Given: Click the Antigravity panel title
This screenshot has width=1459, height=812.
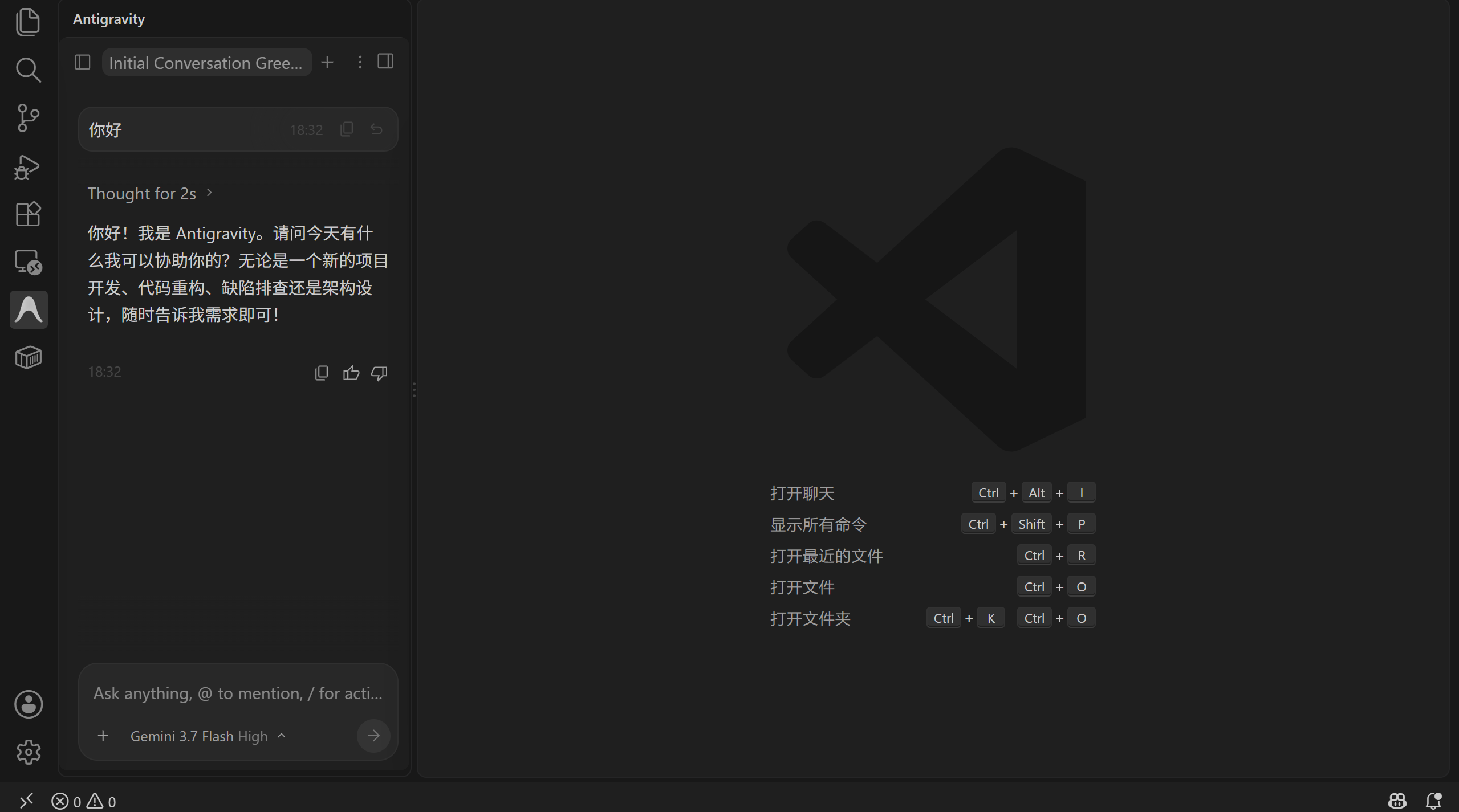Looking at the screenshot, I should (109, 19).
